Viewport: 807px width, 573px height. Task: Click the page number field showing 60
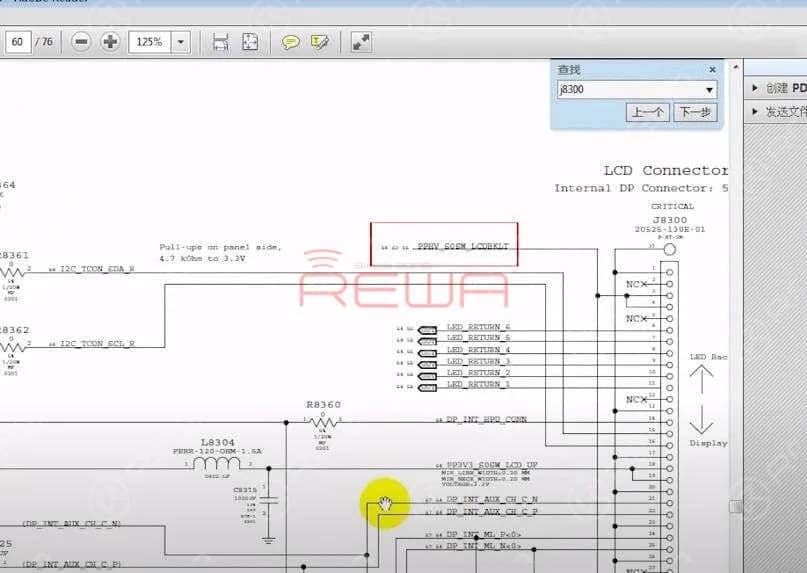pos(17,42)
